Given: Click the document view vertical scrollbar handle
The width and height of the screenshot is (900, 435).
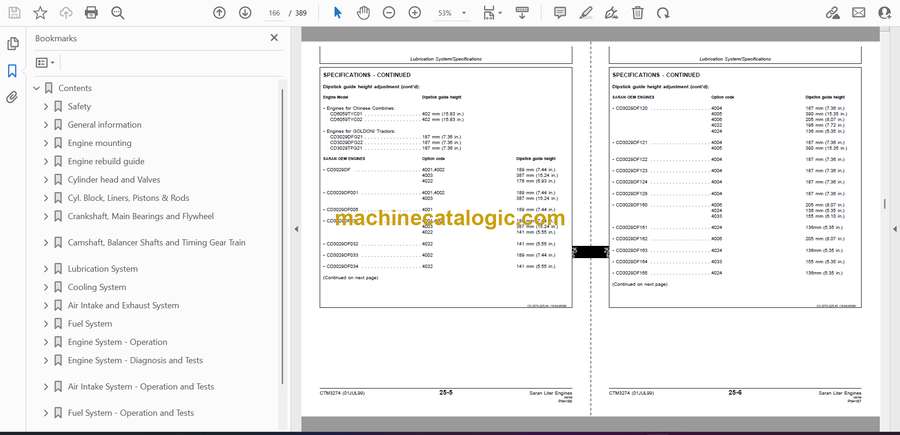Looking at the screenshot, I should pos(884,204).
